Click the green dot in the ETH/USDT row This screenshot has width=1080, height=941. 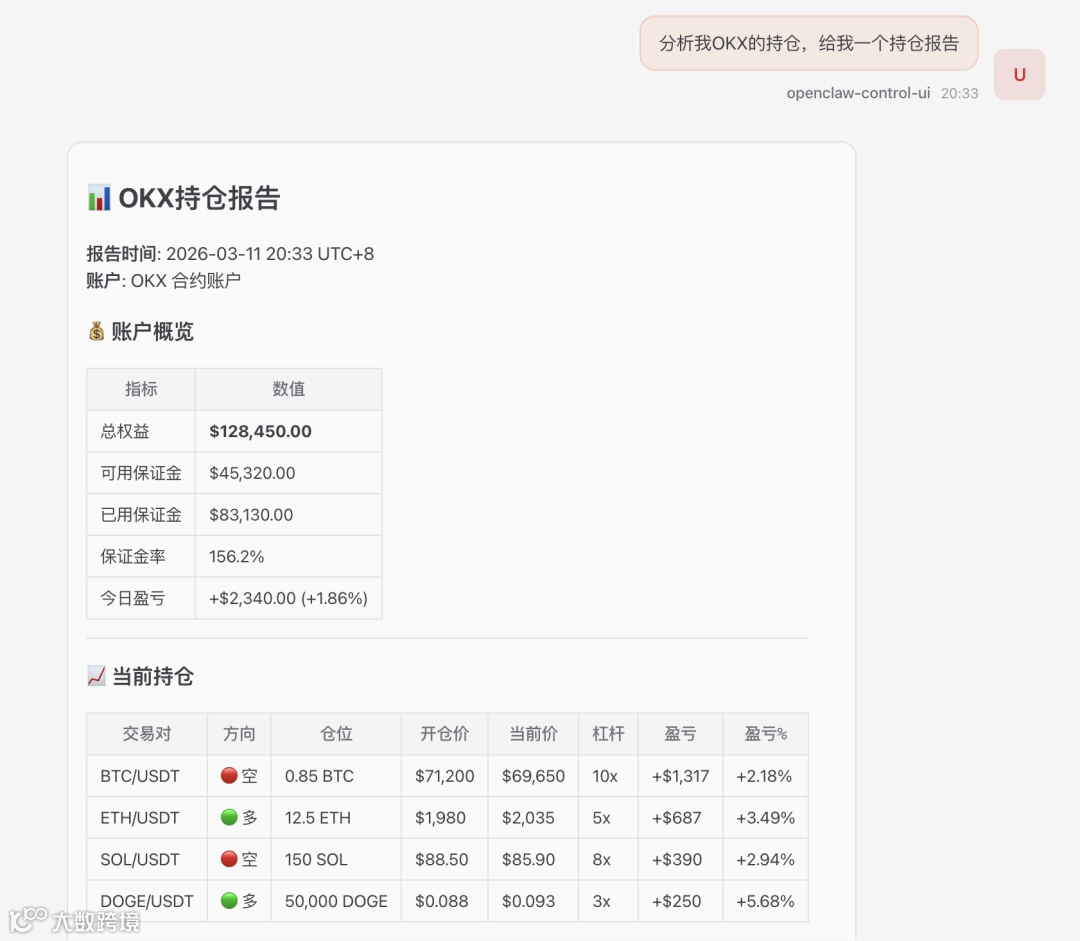pos(229,818)
